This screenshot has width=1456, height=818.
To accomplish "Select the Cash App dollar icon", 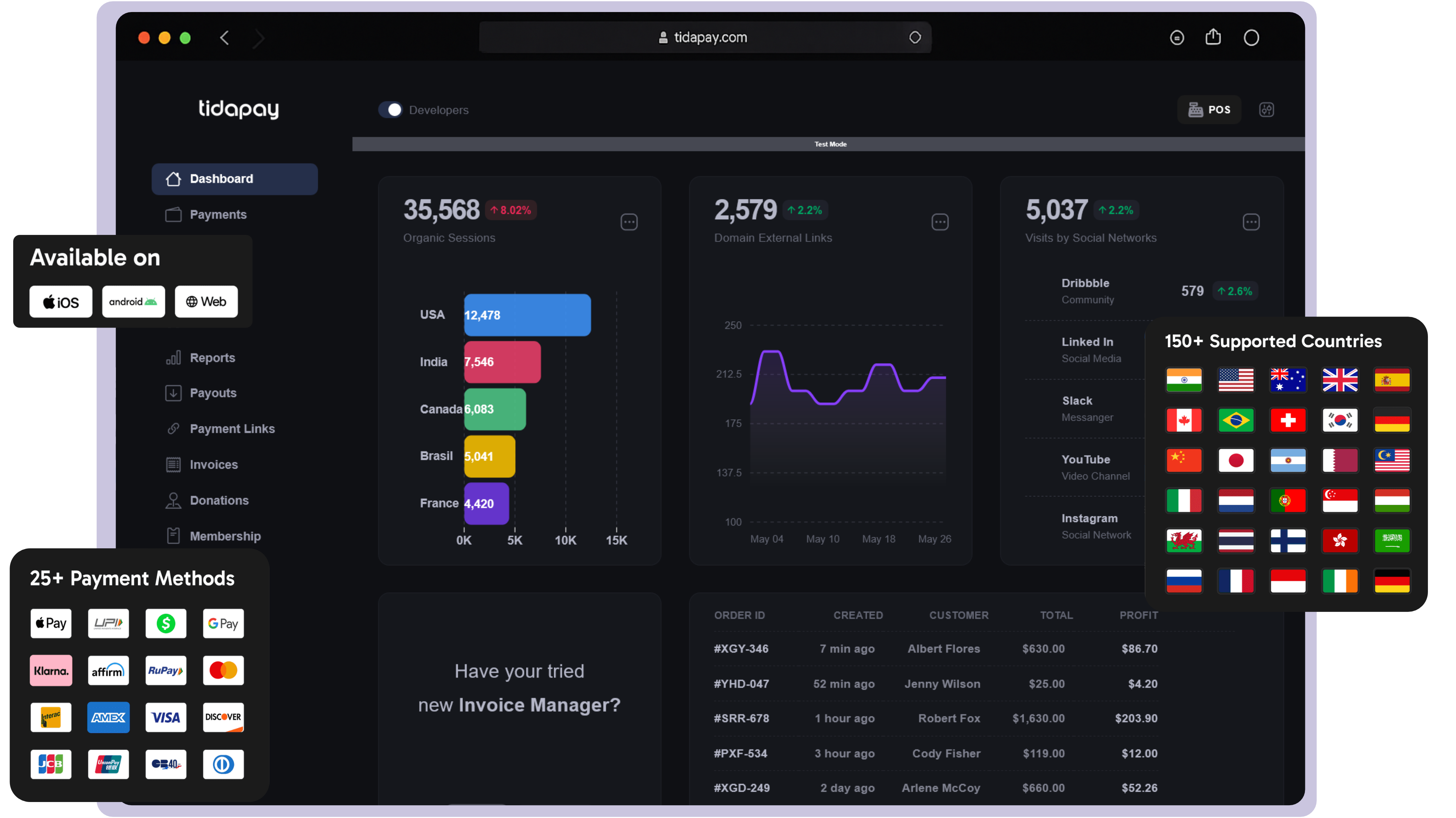I will click(166, 624).
